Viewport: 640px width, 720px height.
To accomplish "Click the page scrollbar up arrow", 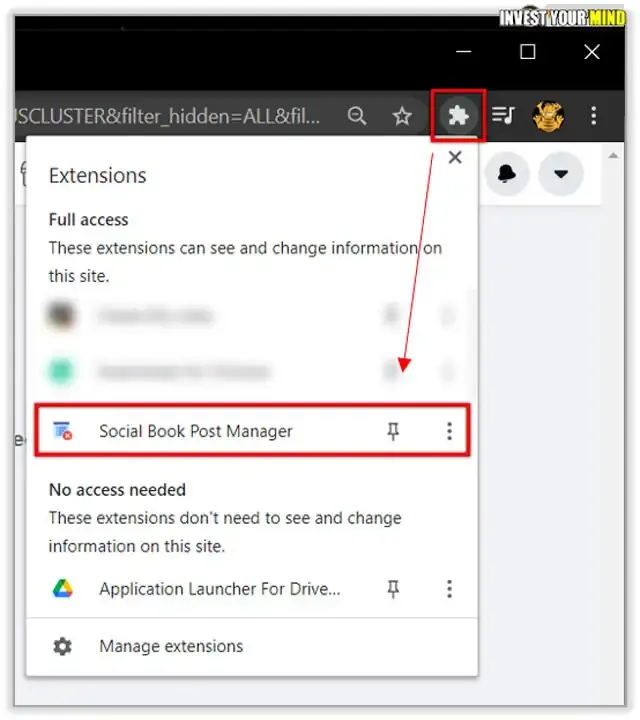I will click(613, 156).
